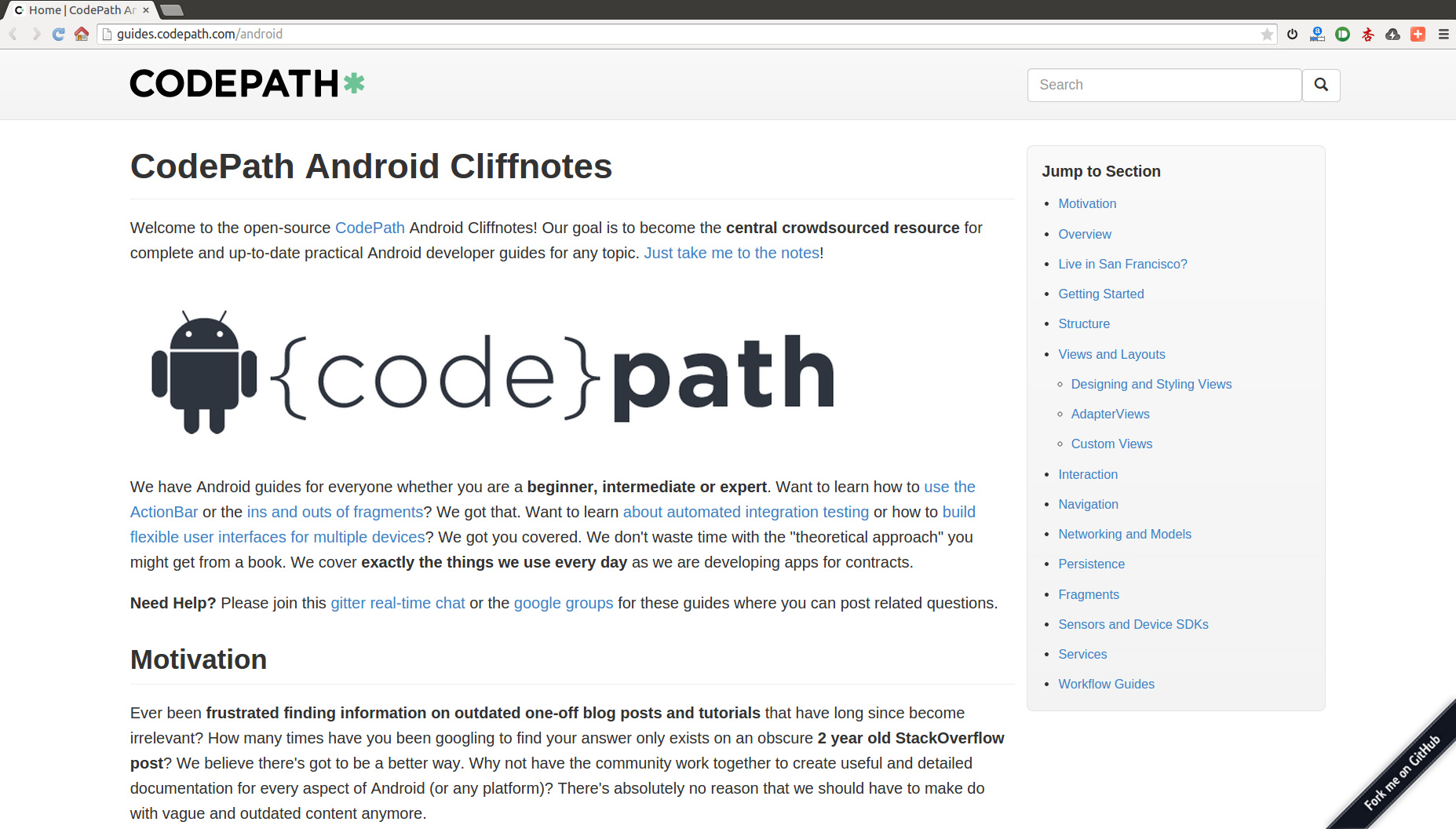
Task: Select the Home | CodePath tab
Action: pyautogui.click(x=82, y=10)
